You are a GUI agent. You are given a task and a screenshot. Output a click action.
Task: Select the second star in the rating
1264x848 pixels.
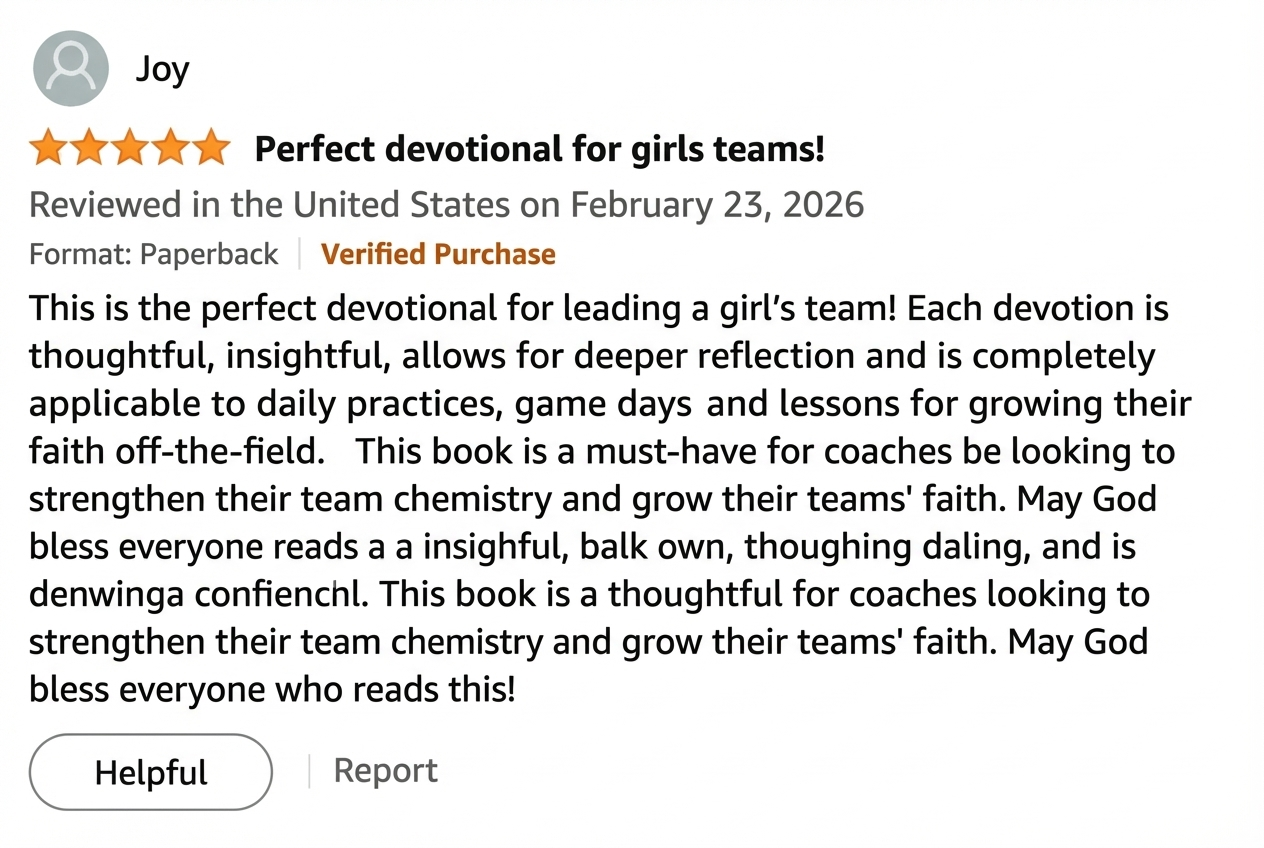coord(89,147)
